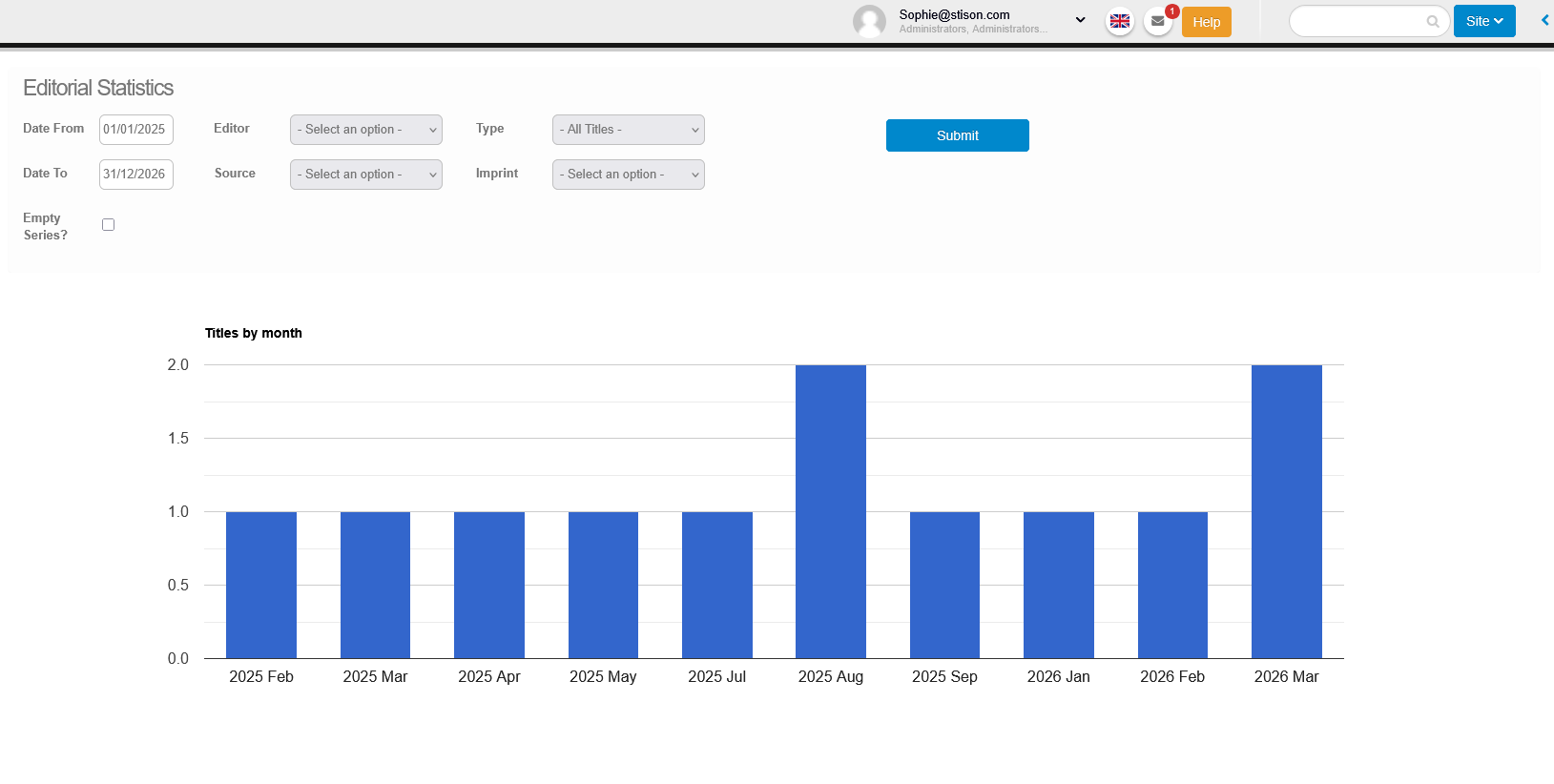
Task: Open the Site menu
Action: 1483,21
